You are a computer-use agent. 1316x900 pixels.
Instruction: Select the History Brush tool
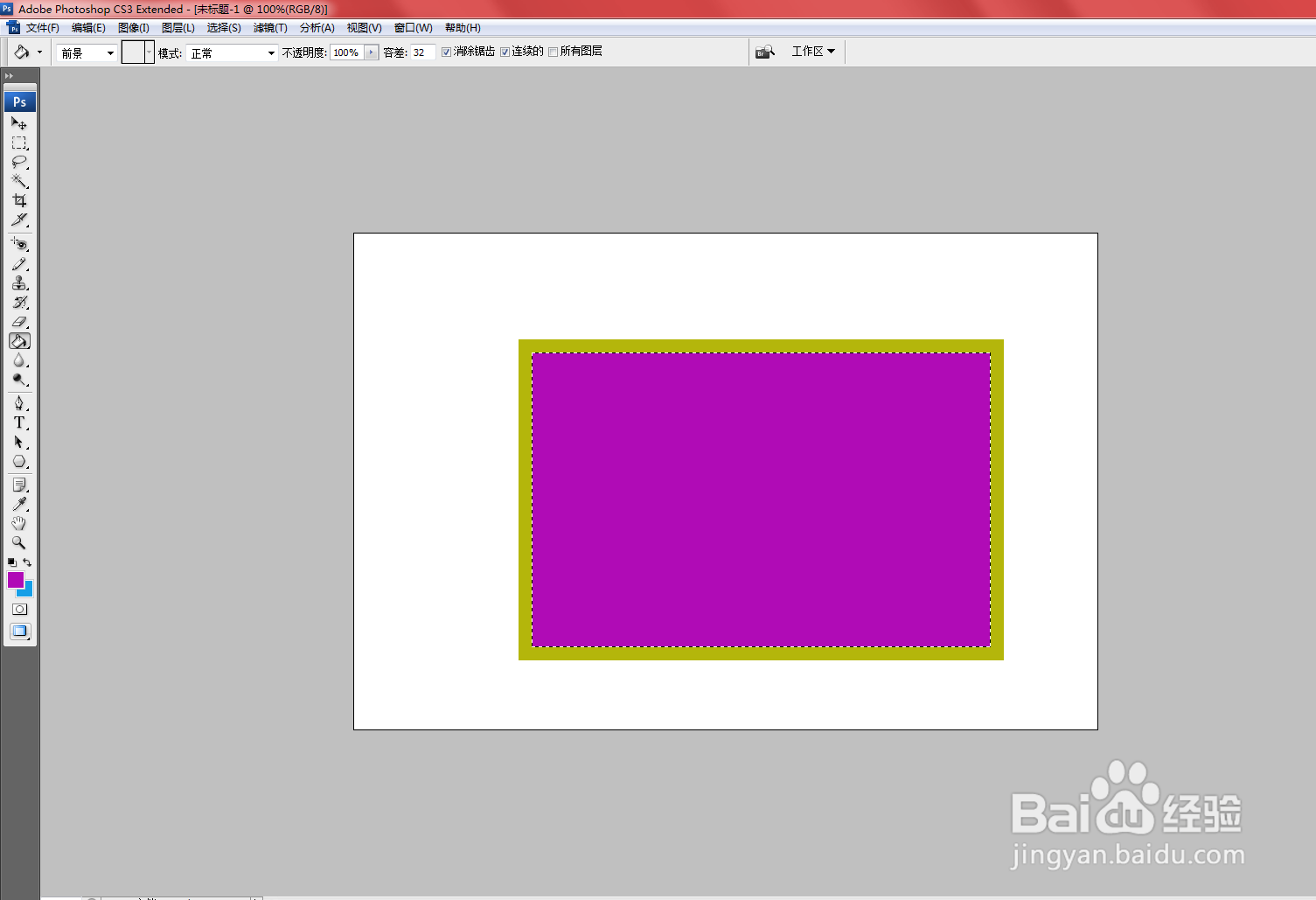(19, 302)
